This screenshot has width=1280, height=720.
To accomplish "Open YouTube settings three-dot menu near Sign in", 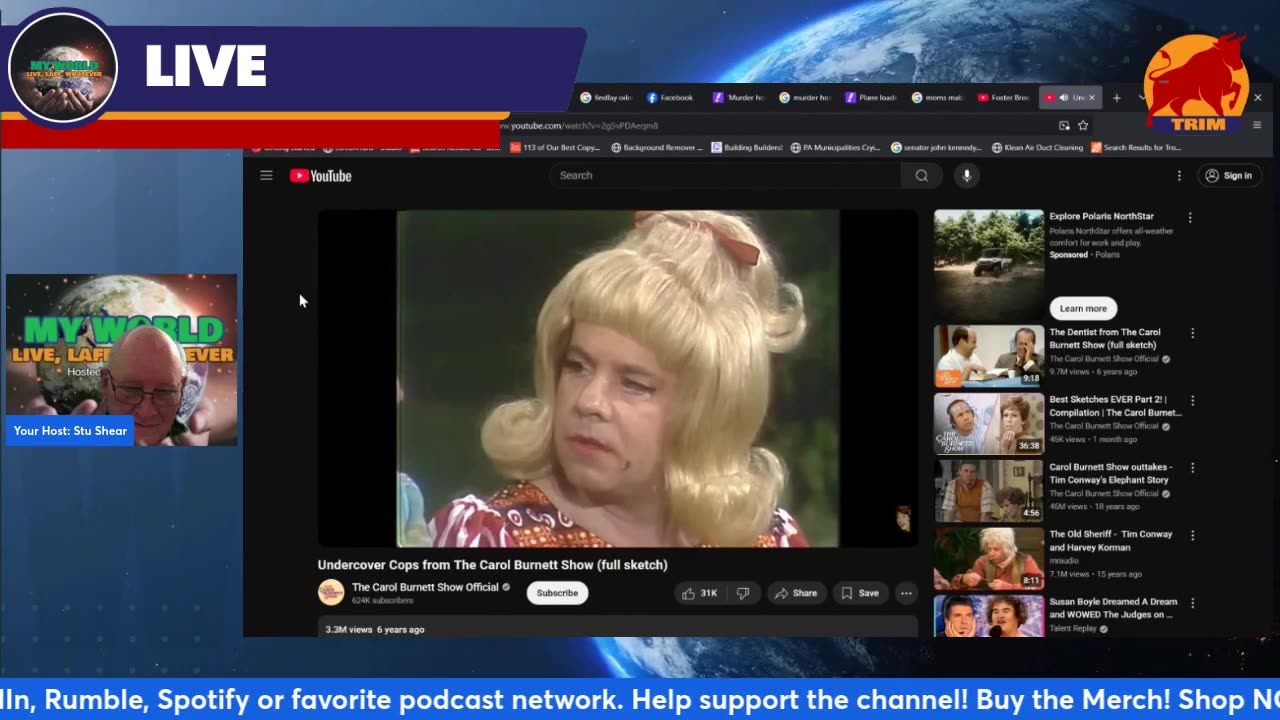I will [1179, 176].
